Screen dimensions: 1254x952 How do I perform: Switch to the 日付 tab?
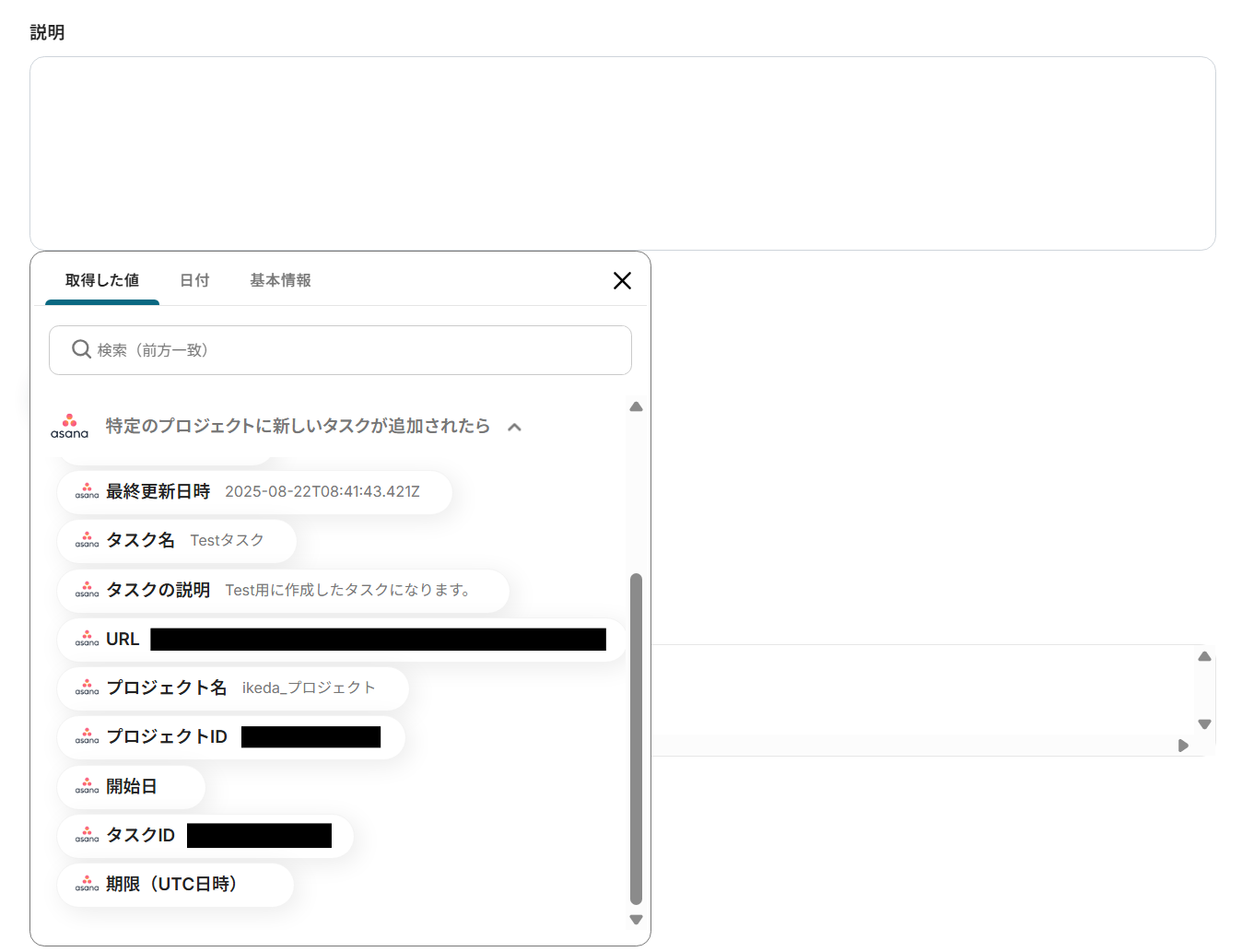pos(193,280)
